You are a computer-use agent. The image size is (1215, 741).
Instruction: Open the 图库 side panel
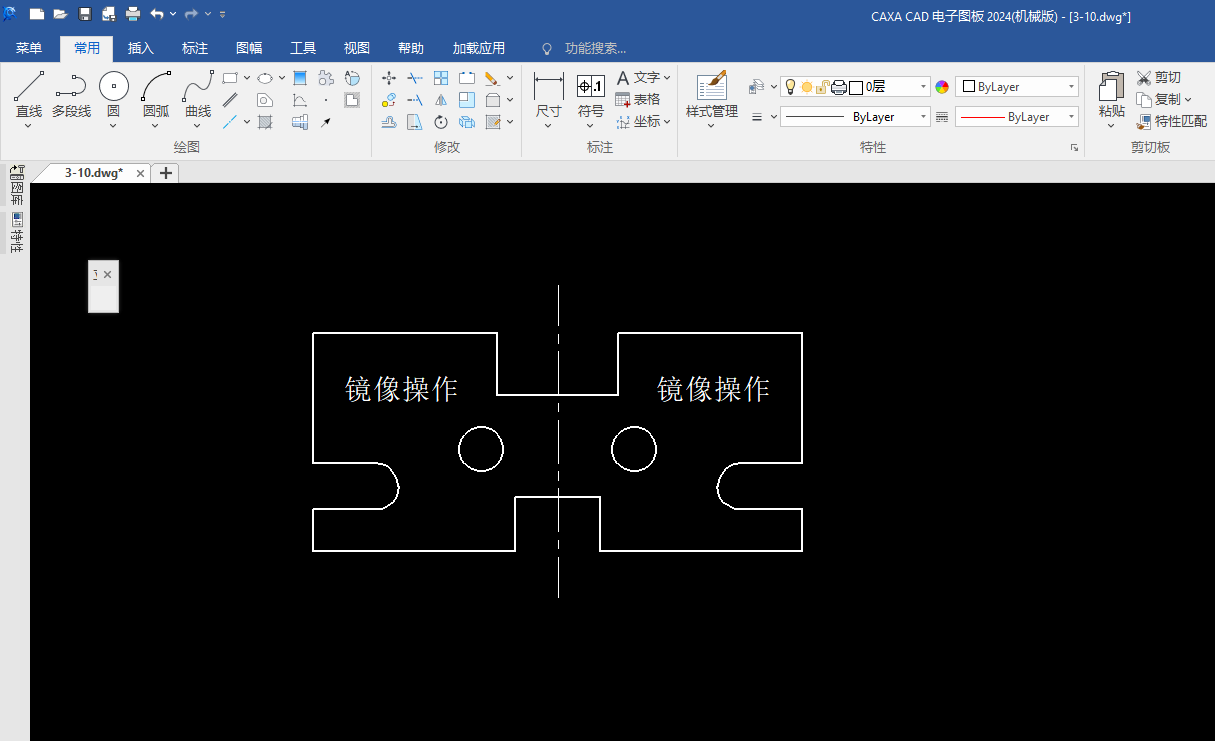click(16, 187)
